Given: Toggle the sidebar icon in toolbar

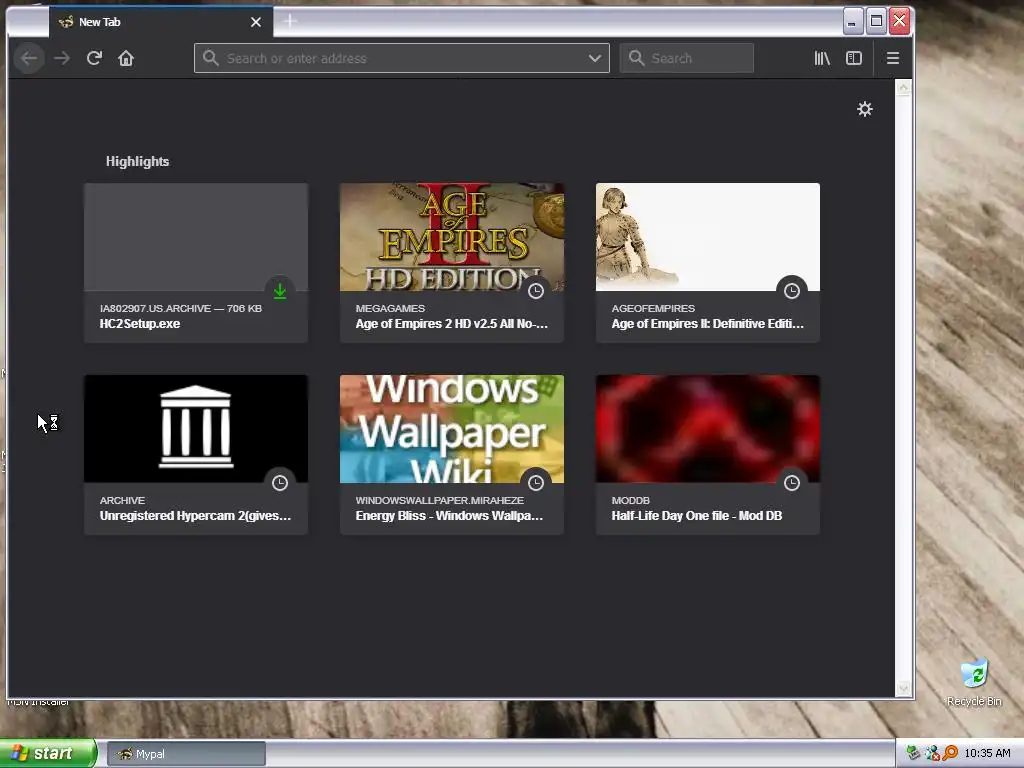Looking at the screenshot, I should (x=854, y=59).
